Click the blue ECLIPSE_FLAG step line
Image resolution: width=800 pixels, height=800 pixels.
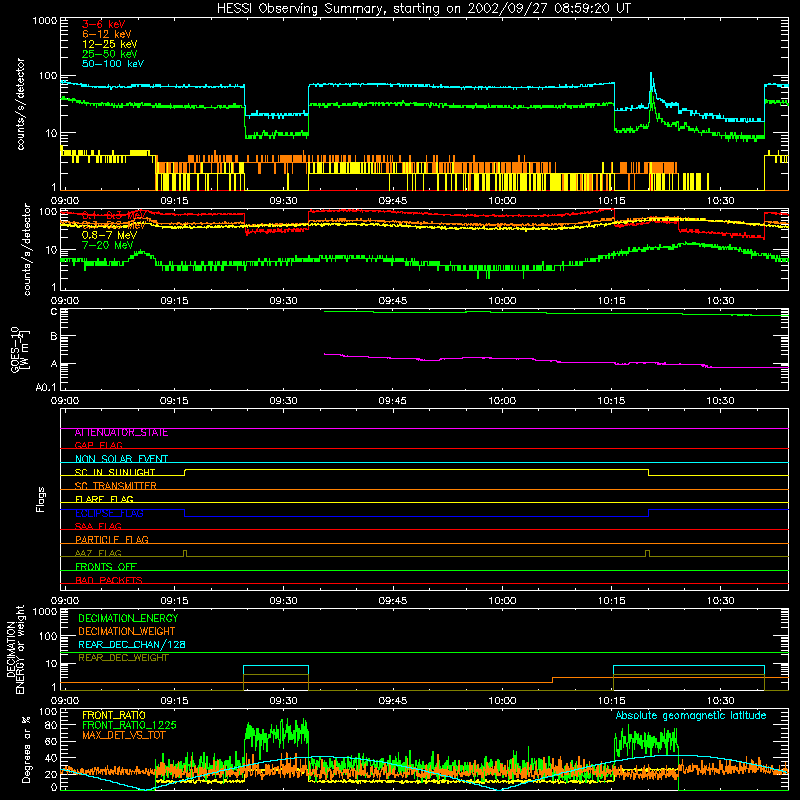pyautogui.click(x=416, y=516)
